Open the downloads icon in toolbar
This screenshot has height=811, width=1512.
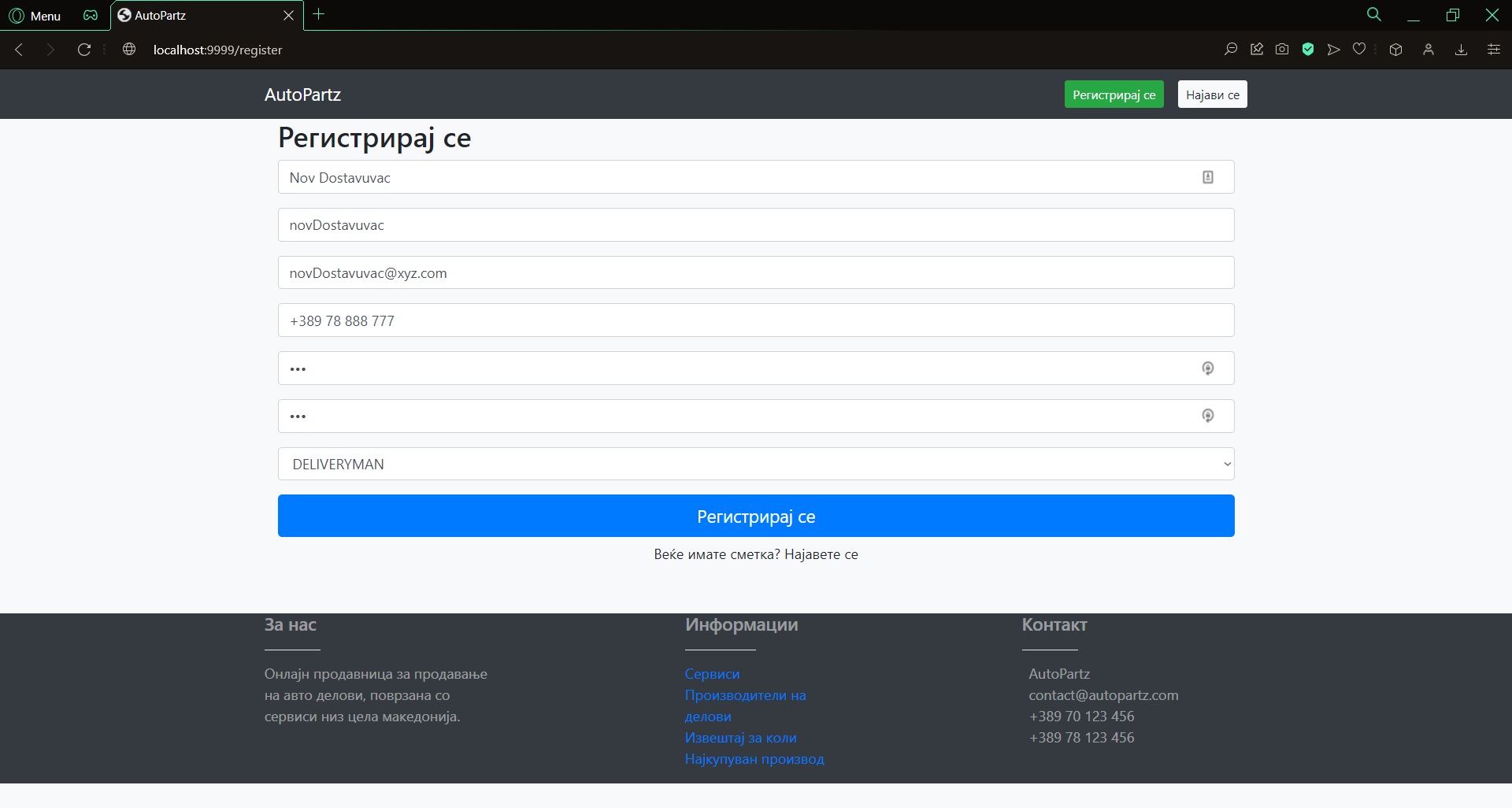1461,50
